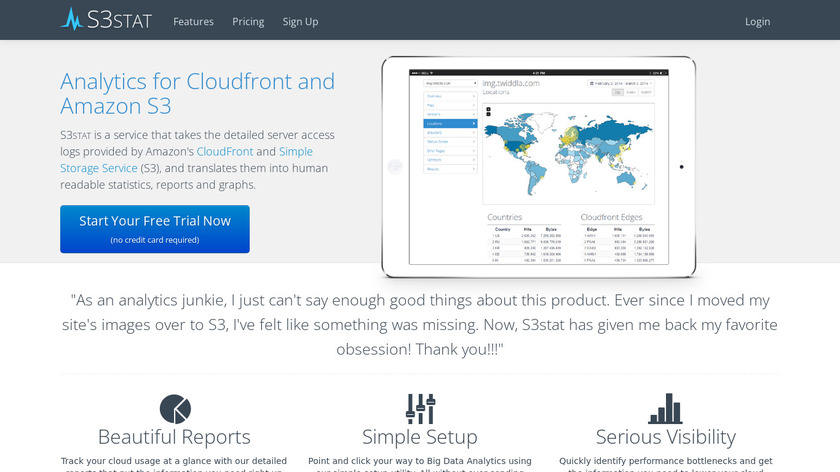Click the sliders Simple Setup icon
The width and height of the screenshot is (840, 472).
(x=420, y=409)
